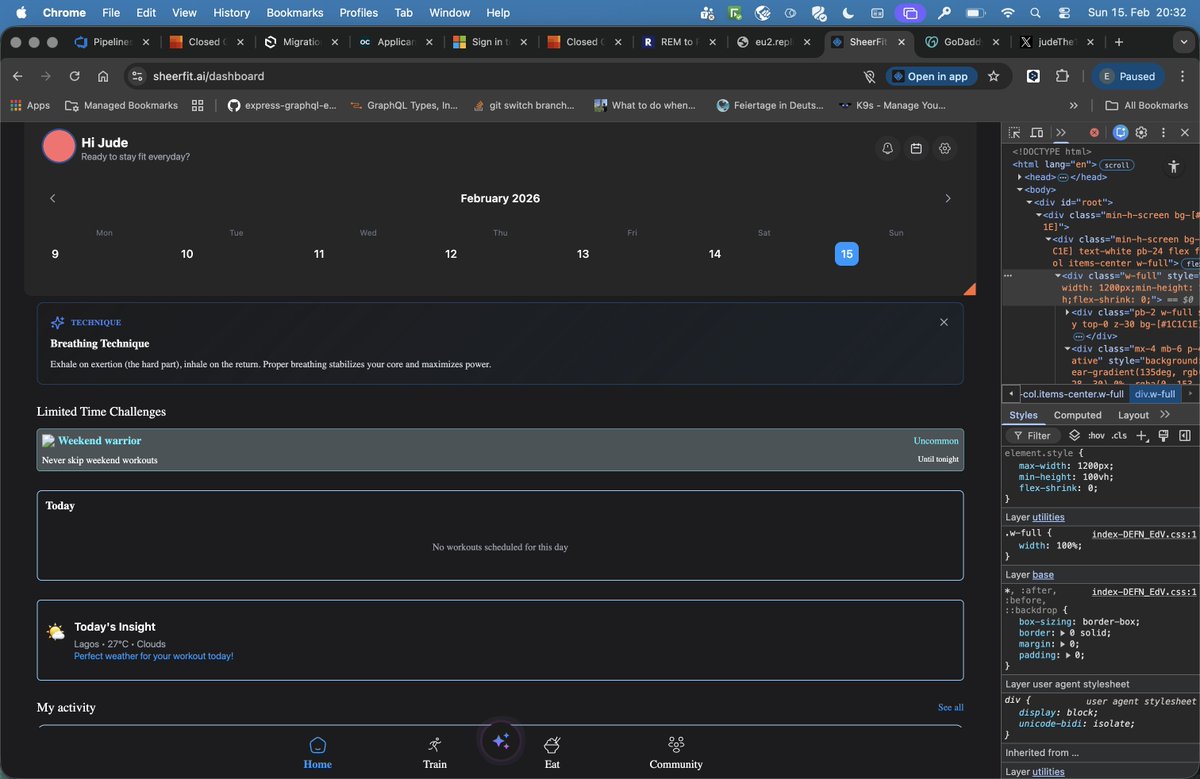1200x779 pixels.
Task: Open the Weekend warrior challenge card
Action: click(x=500, y=450)
